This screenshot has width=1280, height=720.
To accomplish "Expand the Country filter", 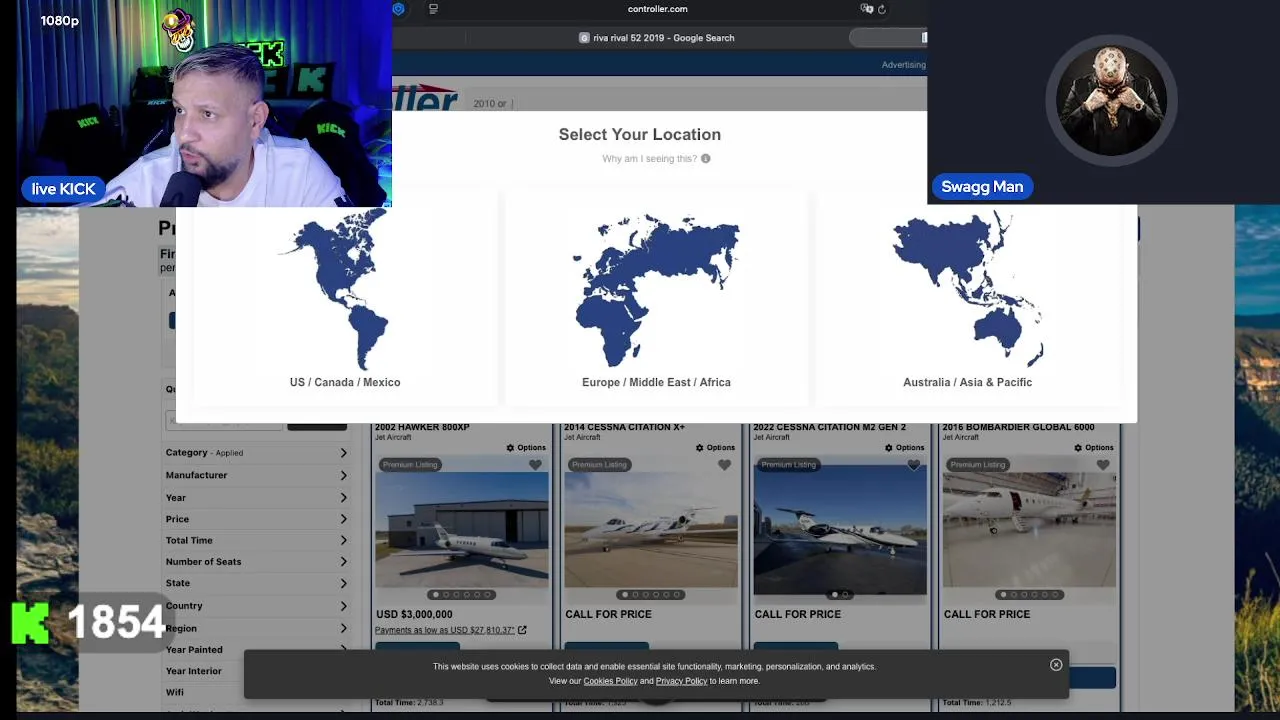I will [x=257, y=606].
